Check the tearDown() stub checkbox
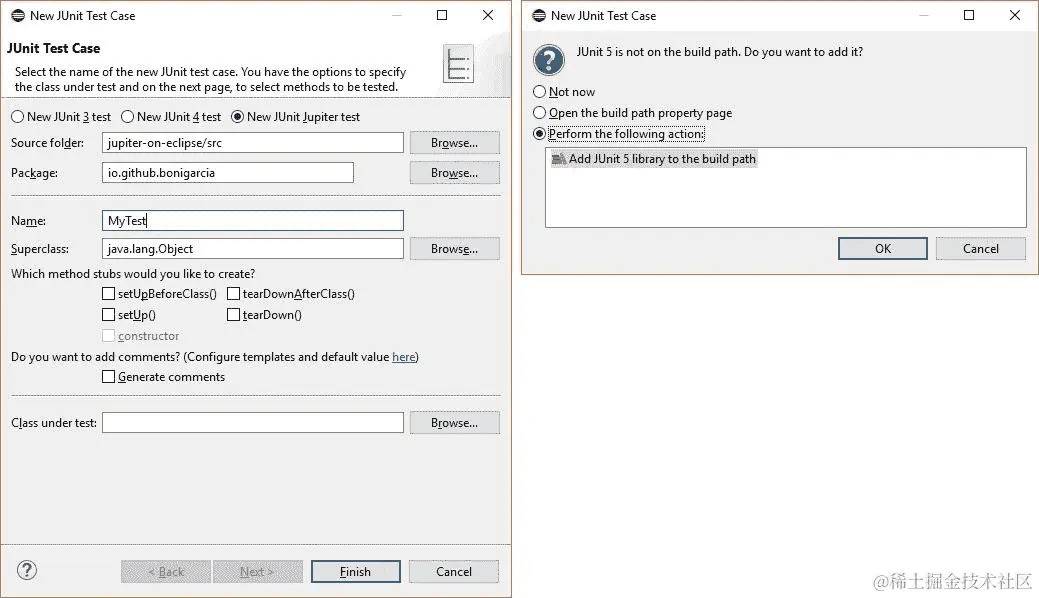The width and height of the screenshot is (1039, 598). click(233, 315)
